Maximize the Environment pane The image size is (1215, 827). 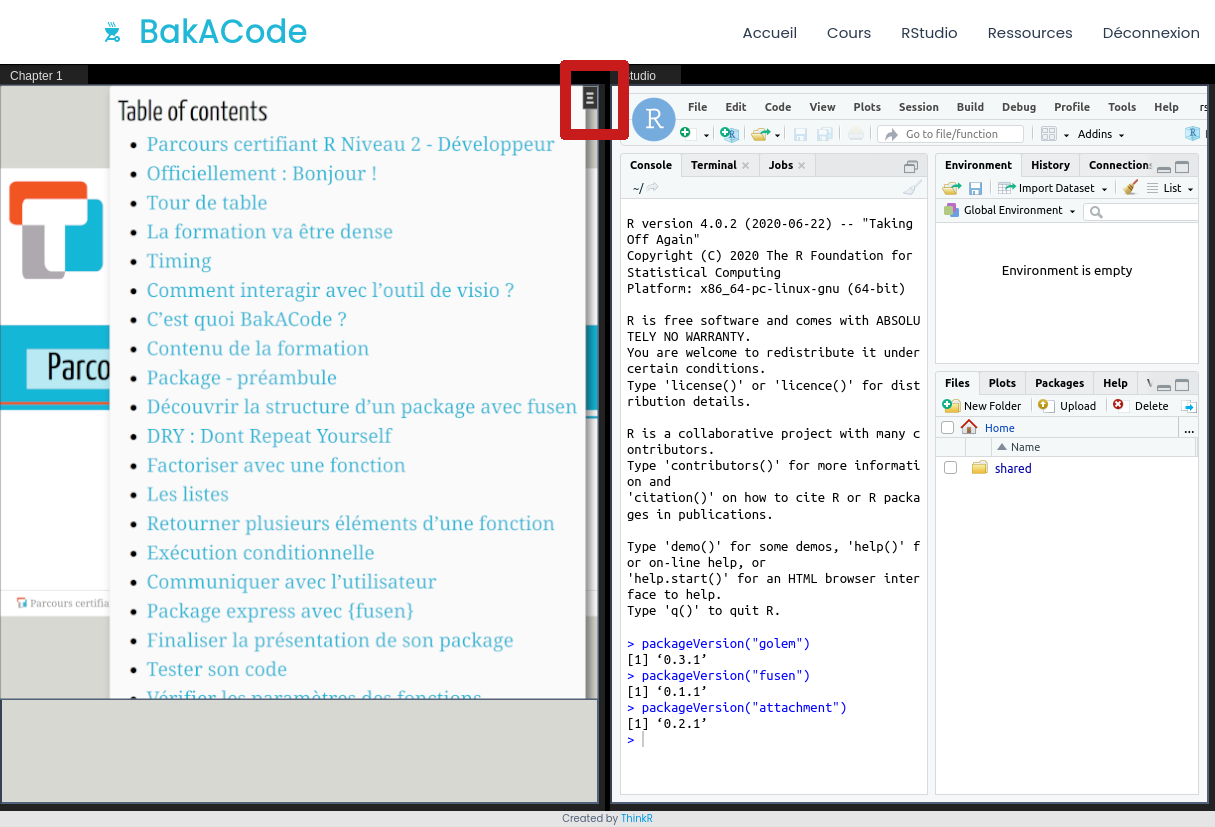(1182, 167)
